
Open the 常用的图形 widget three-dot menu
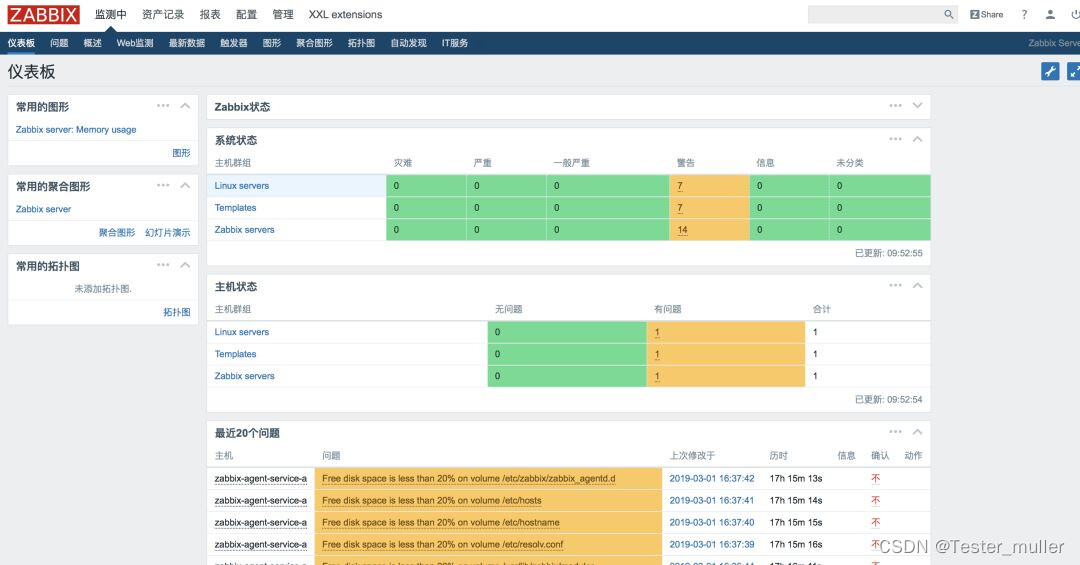[163, 106]
